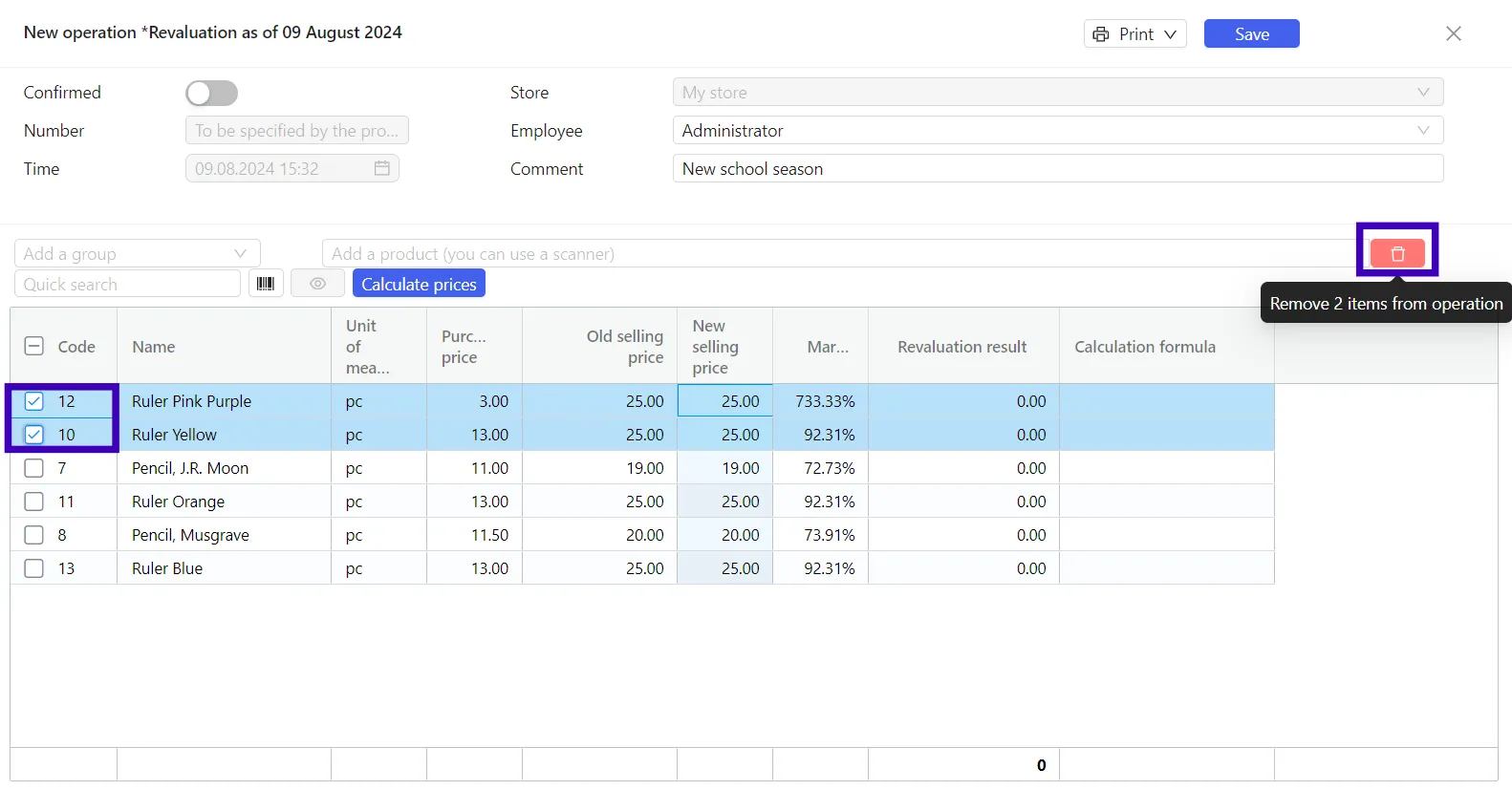Expand the Add a group dropdown
1512x790 pixels.
(x=138, y=253)
